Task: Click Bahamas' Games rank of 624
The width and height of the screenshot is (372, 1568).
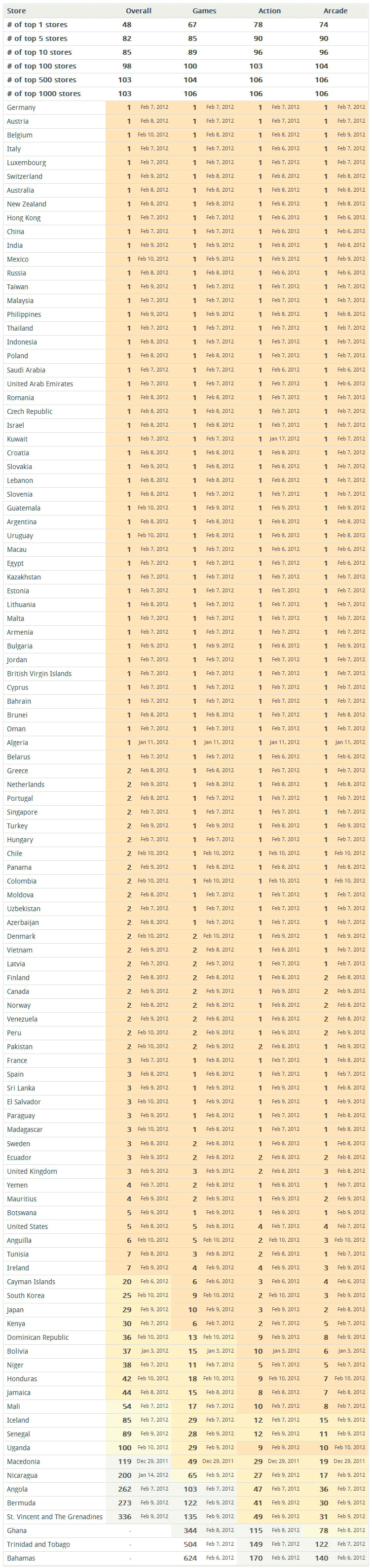Action: click(x=190, y=1558)
